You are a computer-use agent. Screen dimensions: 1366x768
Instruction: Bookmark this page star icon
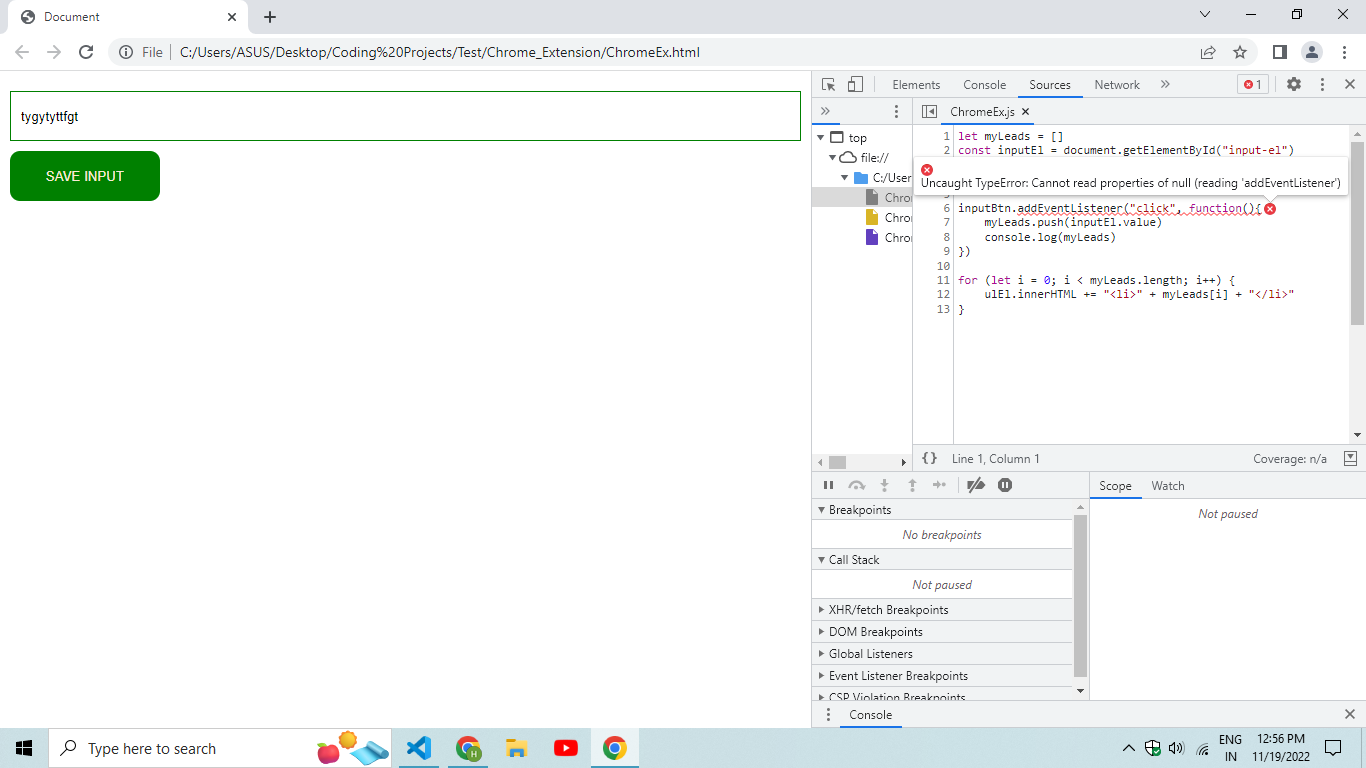click(x=1240, y=52)
